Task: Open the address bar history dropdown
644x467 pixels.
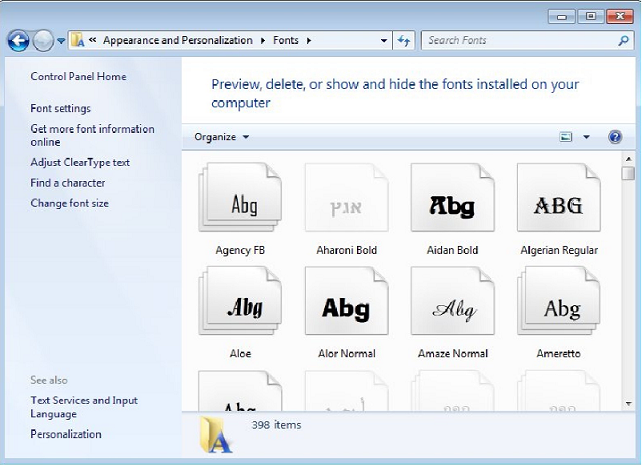Action: [x=384, y=40]
